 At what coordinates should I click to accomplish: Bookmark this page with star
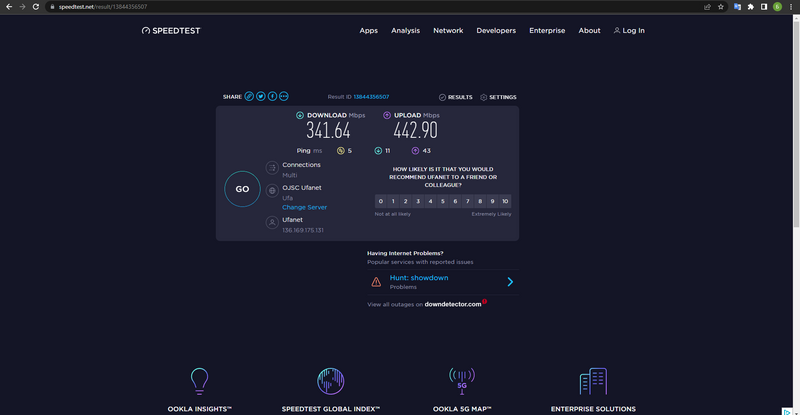click(x=720, y=7)
